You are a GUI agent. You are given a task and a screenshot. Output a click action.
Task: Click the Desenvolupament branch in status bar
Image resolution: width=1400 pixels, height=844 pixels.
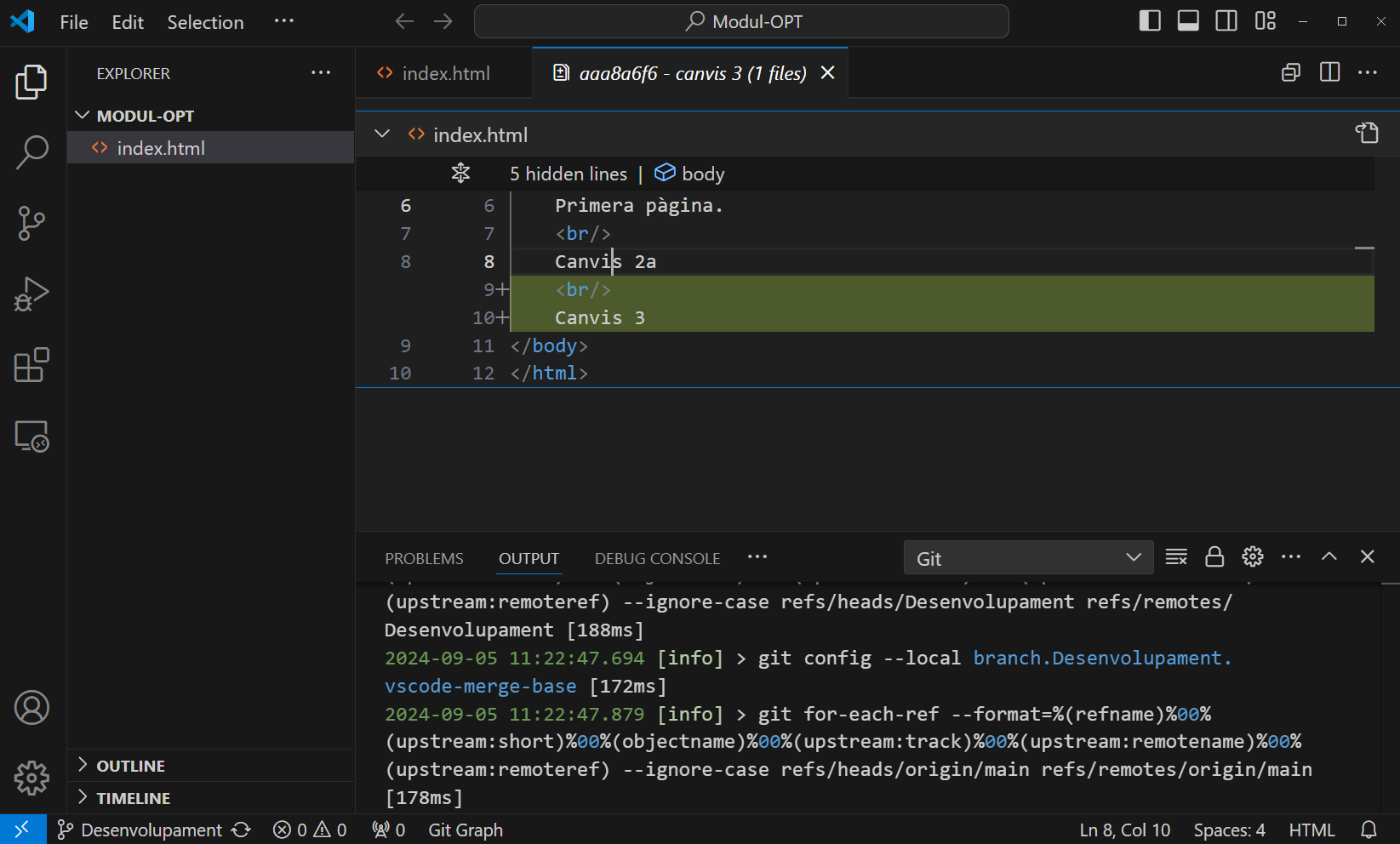[140, 830]
